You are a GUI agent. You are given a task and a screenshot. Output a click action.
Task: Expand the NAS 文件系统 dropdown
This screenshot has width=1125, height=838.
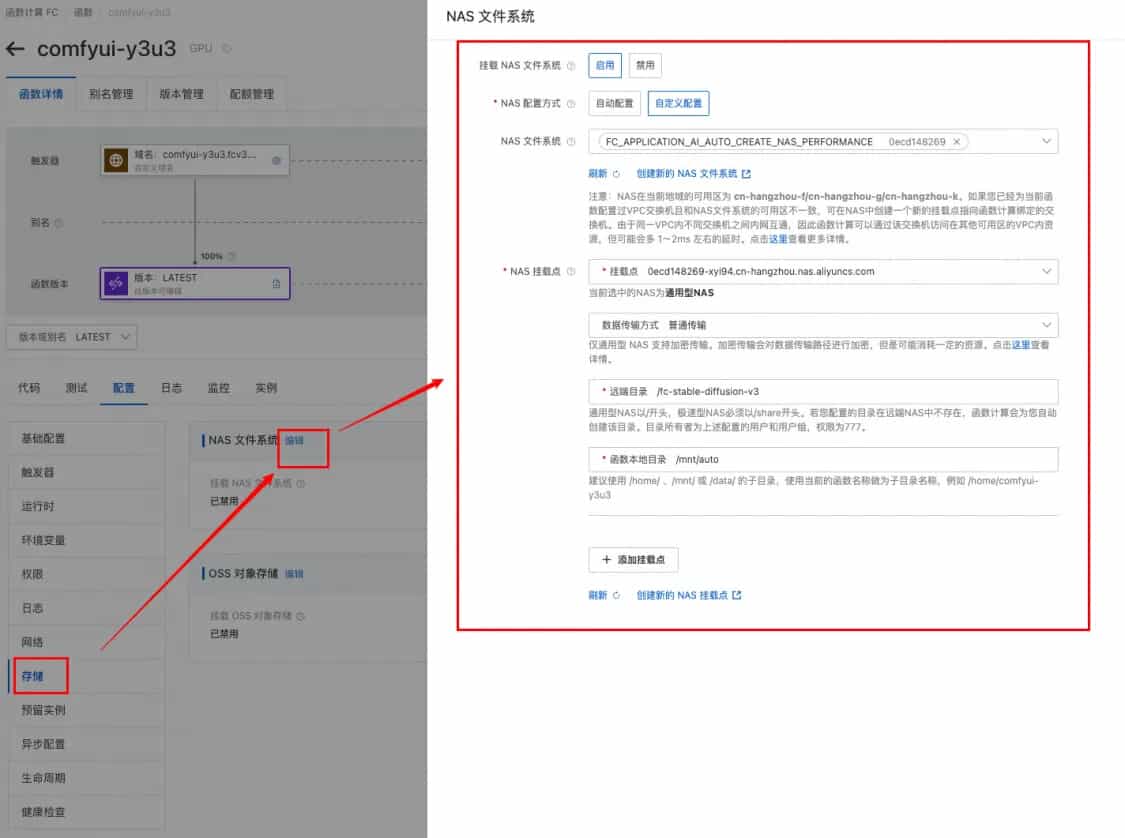click(1046, 142)
